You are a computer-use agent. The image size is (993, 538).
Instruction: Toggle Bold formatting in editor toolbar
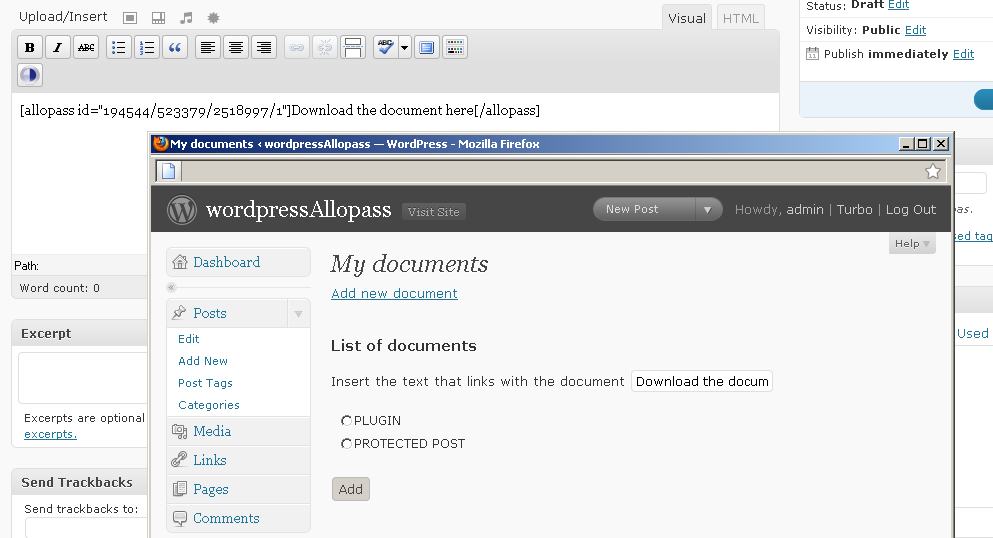click(30, 47)
